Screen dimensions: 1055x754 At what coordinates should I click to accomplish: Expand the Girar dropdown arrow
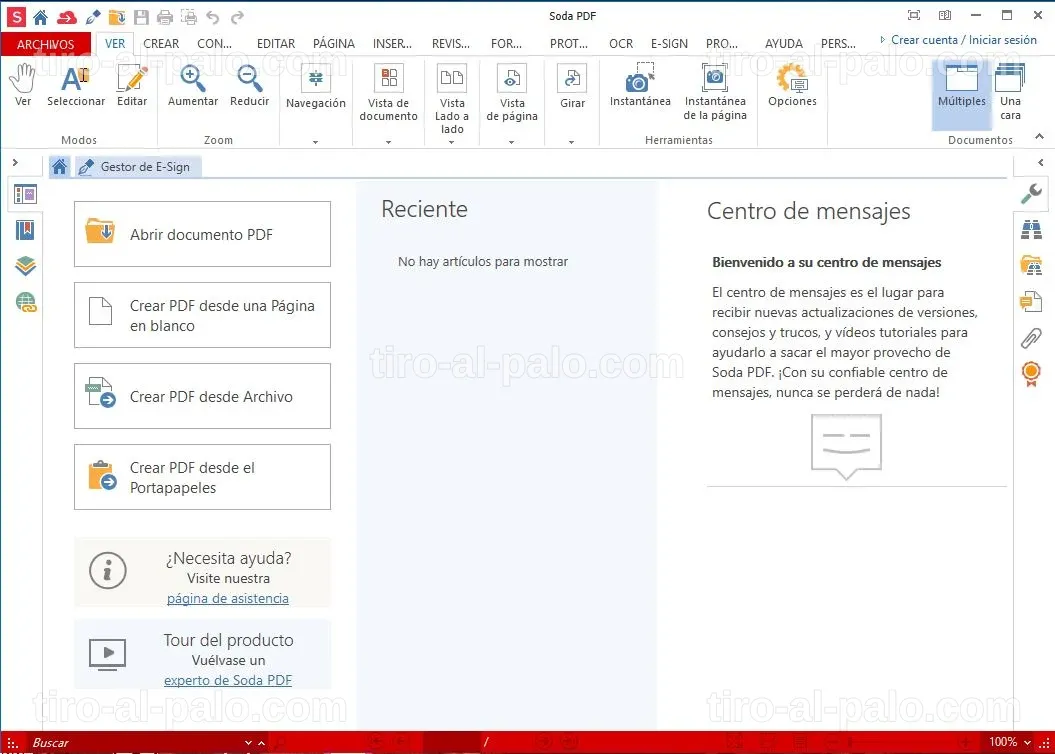pos(571,142)
